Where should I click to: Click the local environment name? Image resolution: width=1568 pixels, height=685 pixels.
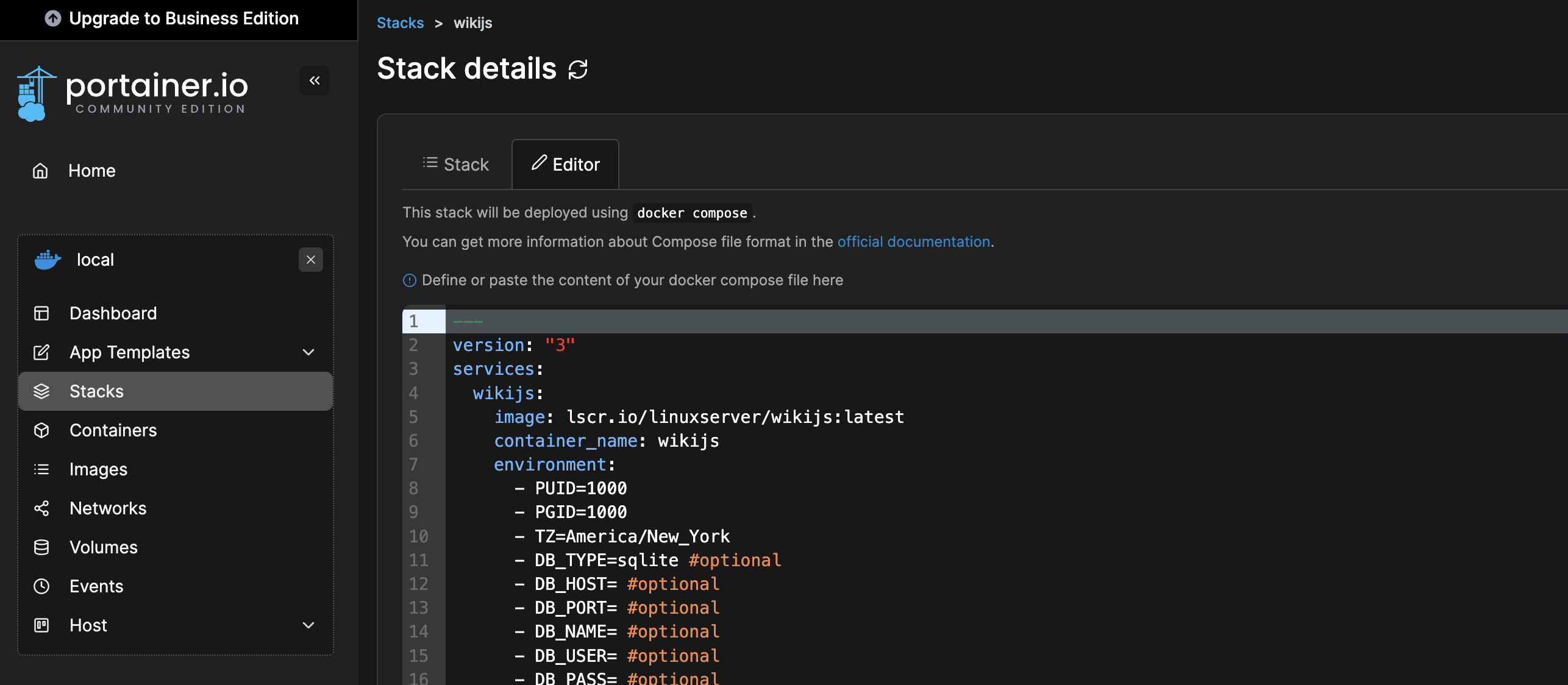[x=95, y=260]
